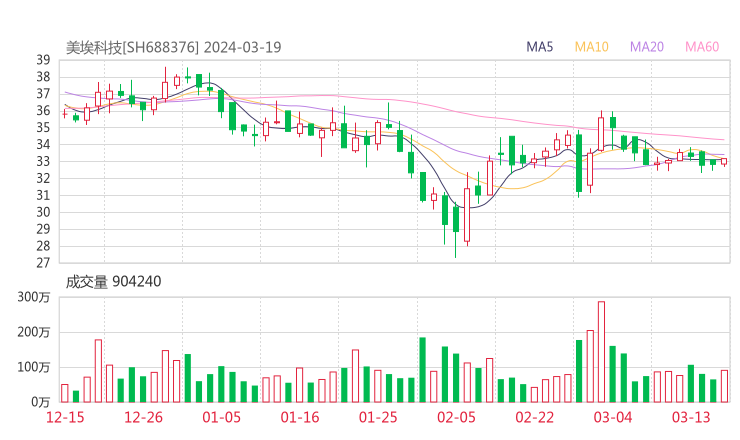Click the 33 price axis label
This screenshot has width=740, height=440.
pos(43,161)
